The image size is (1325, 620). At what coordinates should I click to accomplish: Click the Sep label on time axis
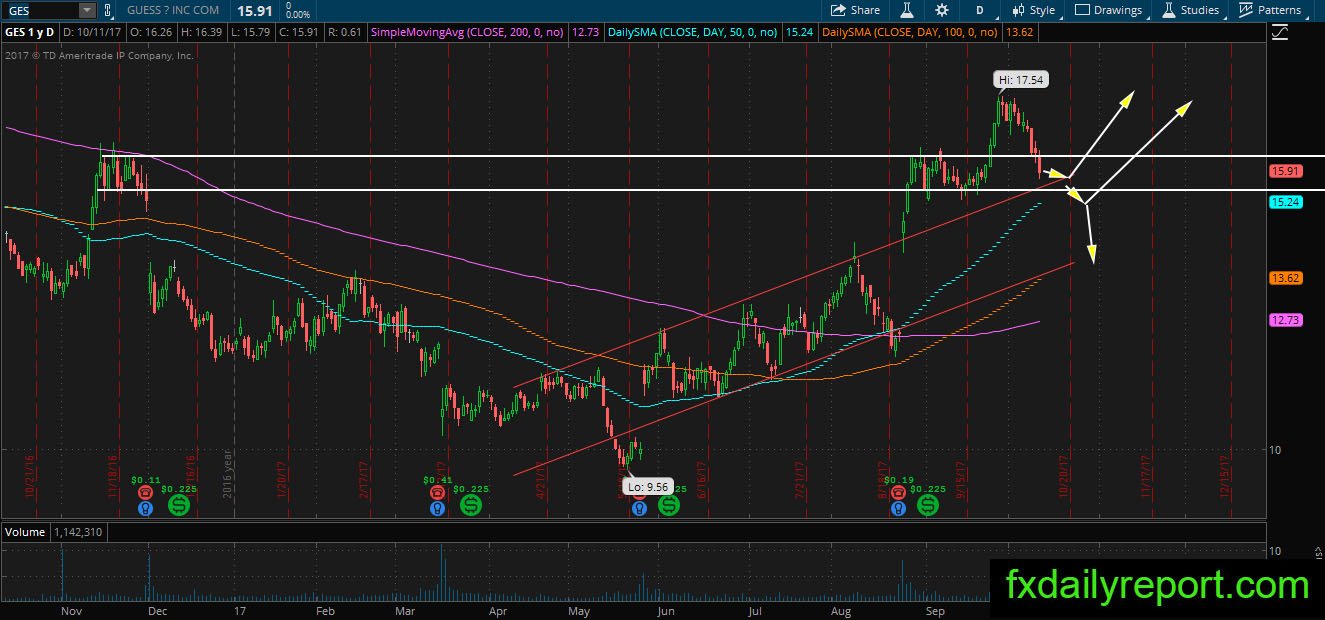click(x=935, y=609)
